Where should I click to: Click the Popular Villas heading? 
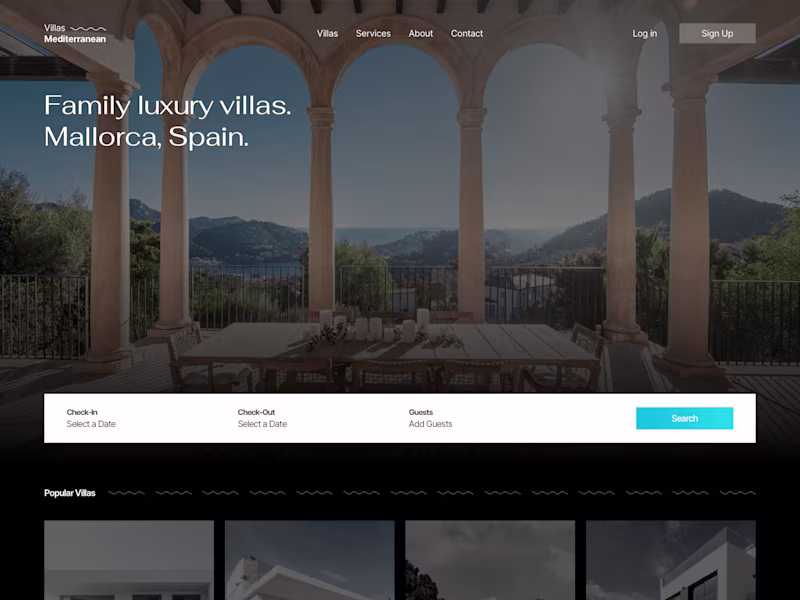coord(70,493)
